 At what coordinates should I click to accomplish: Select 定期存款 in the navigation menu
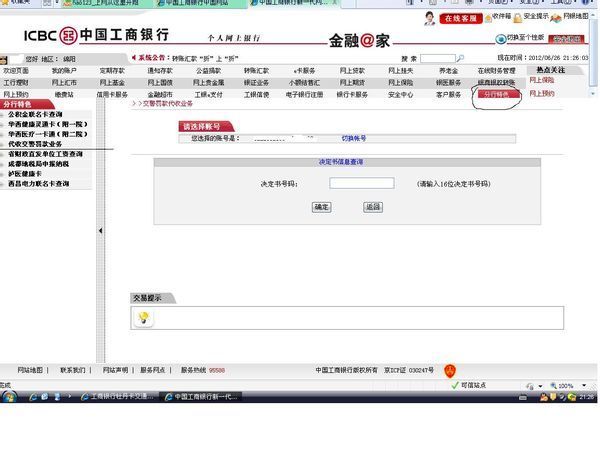coord(112,71)
